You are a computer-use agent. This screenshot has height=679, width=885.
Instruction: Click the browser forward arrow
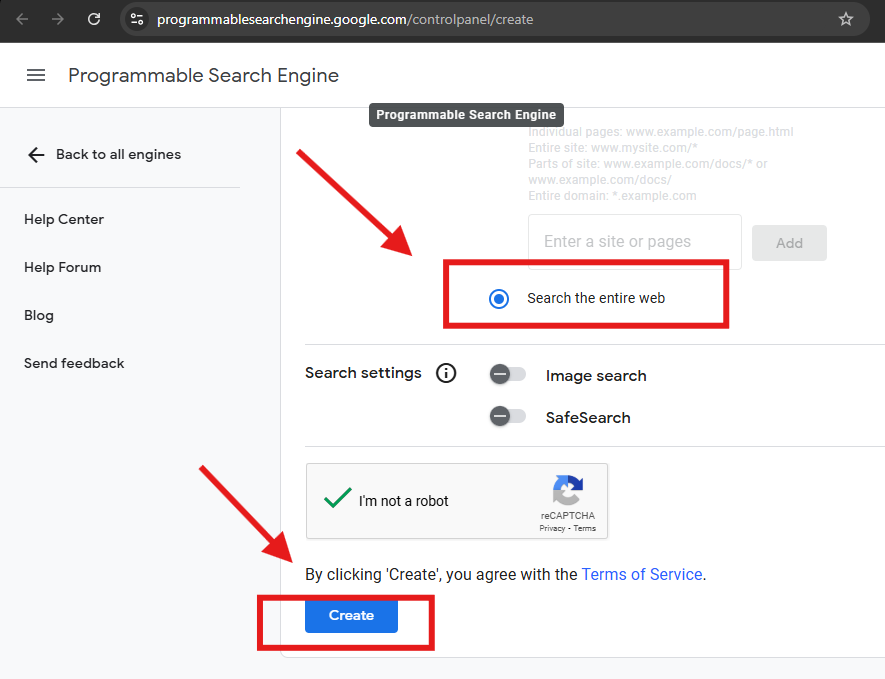(x=58, y=19)
